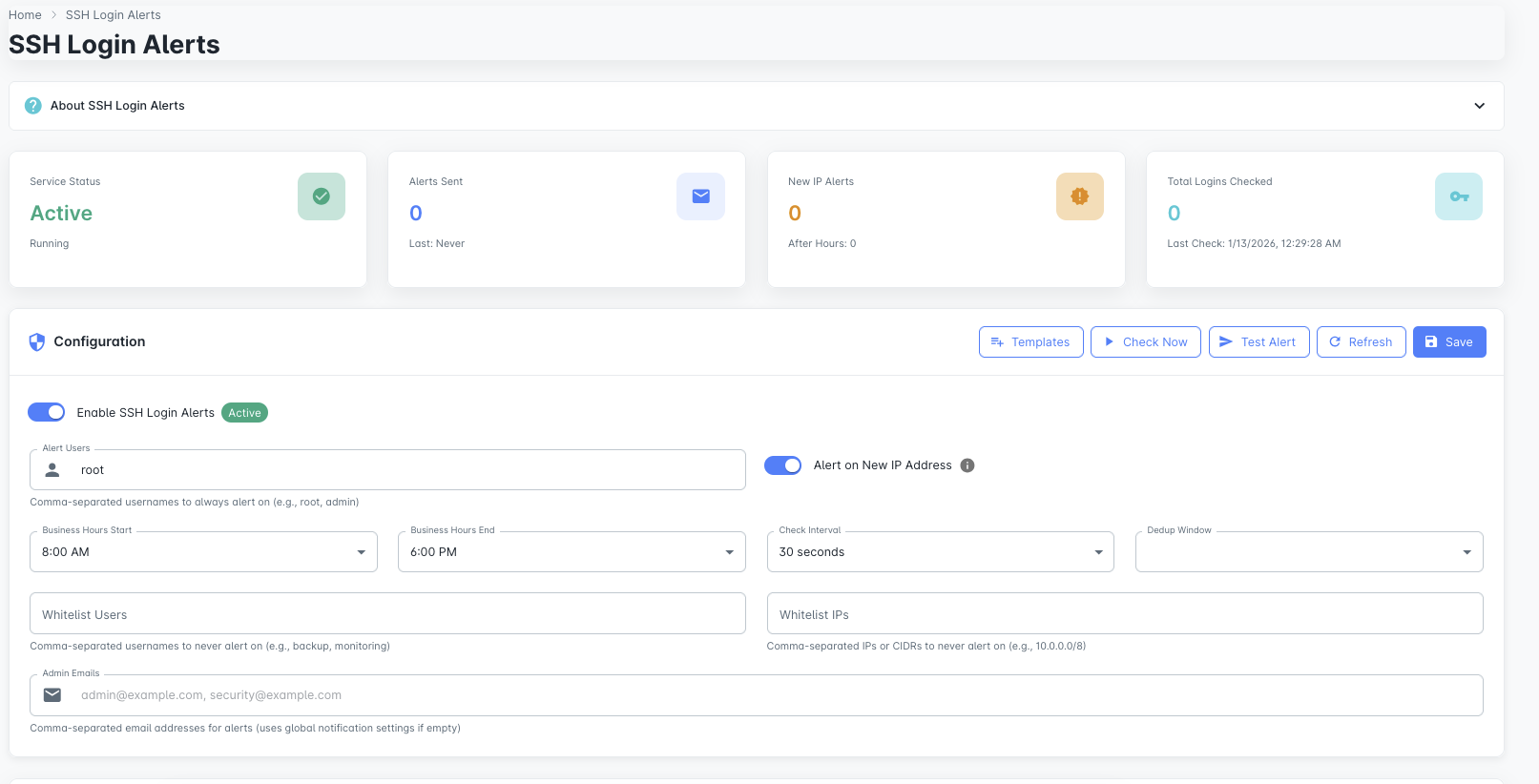Refresh the configuration
This screenshot has height=784, width=1539.
click(1362, 342)
